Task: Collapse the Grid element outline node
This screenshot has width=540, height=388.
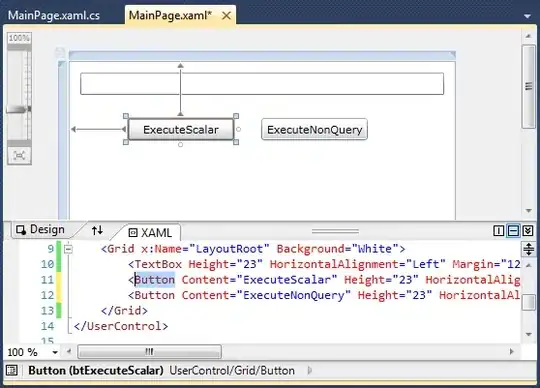Action: point(69,249)
